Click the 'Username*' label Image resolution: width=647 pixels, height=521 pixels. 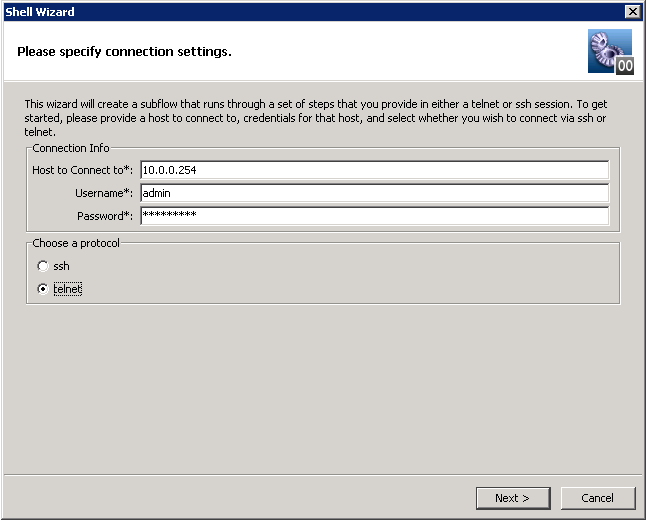point(104,193)
